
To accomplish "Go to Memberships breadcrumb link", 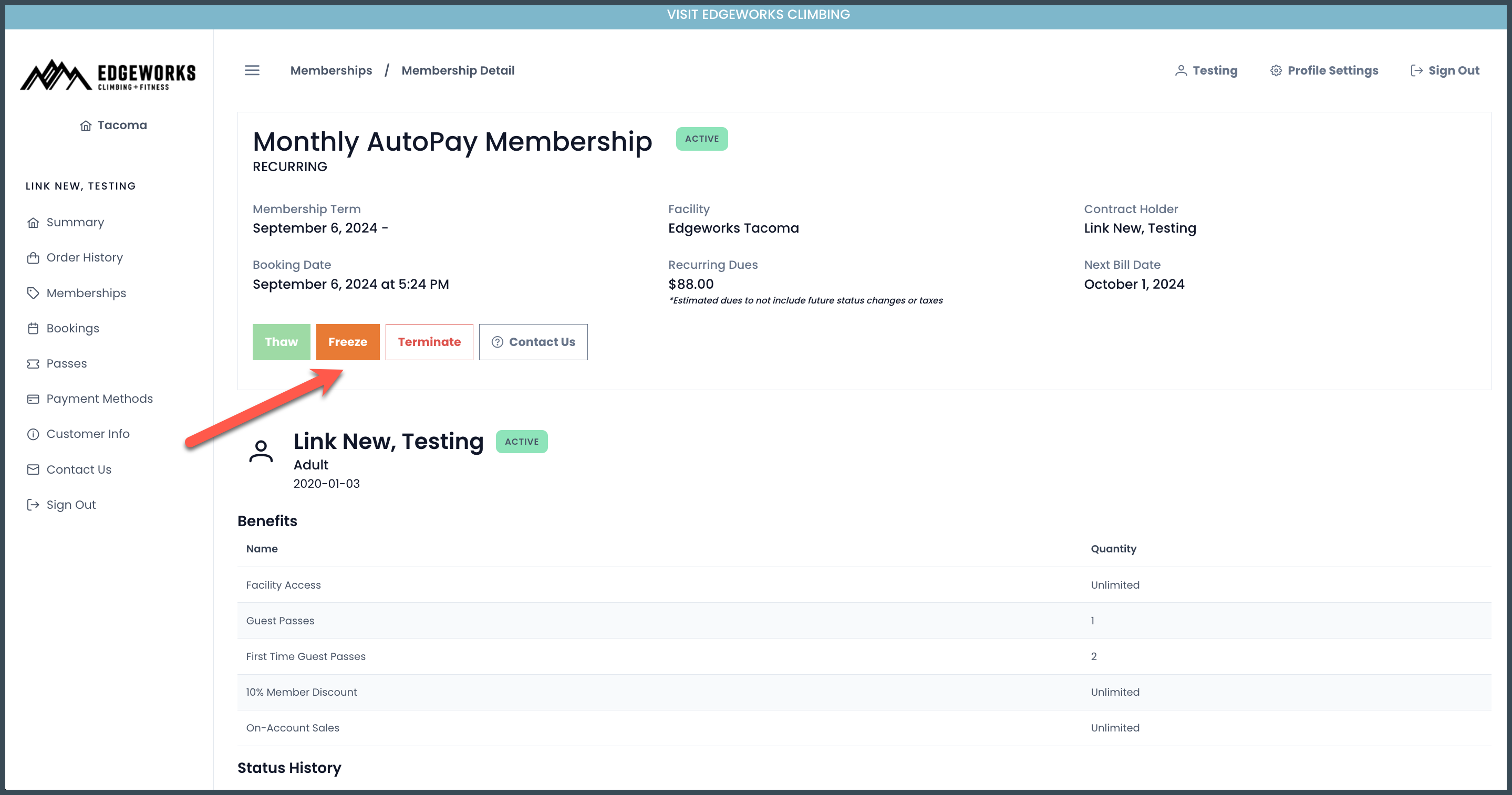I will (x=331, y=70).
